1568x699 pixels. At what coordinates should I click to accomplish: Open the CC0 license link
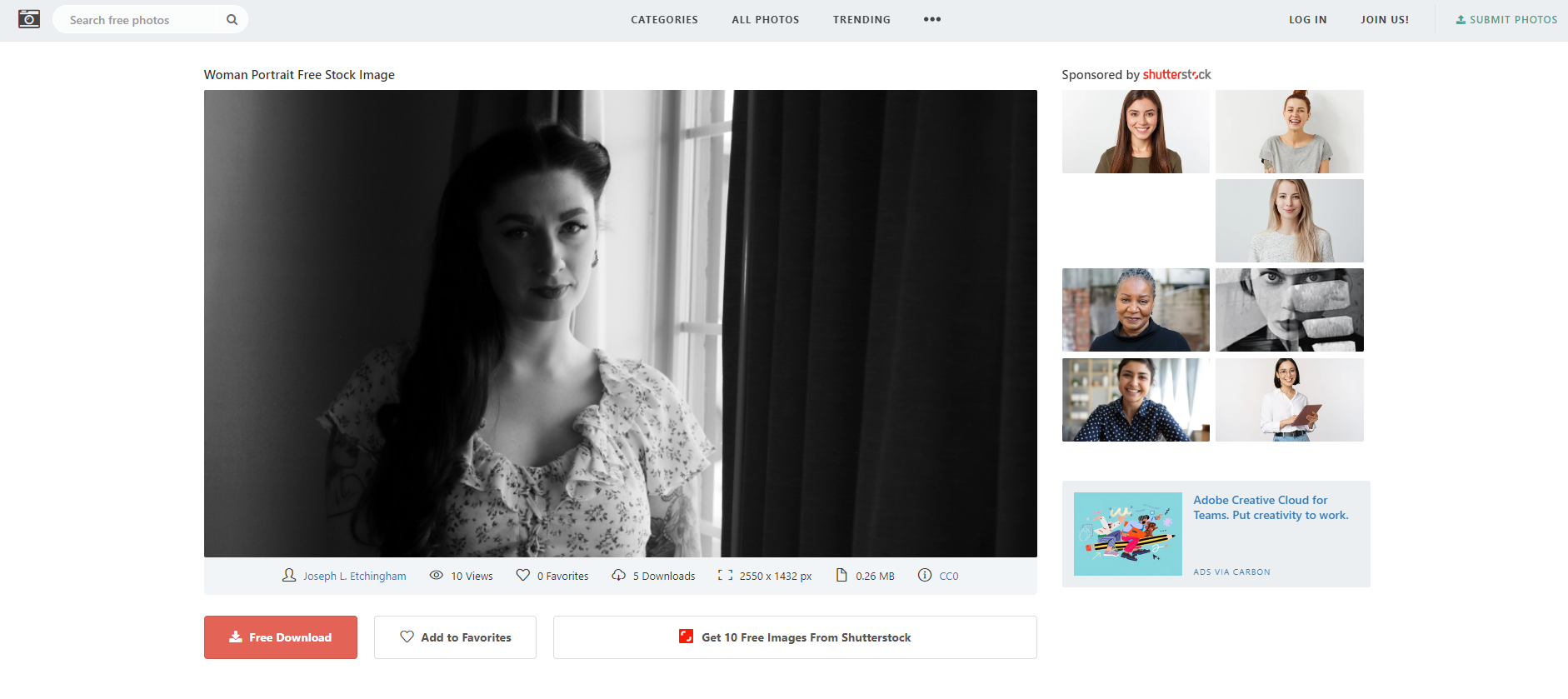(949, 576)
